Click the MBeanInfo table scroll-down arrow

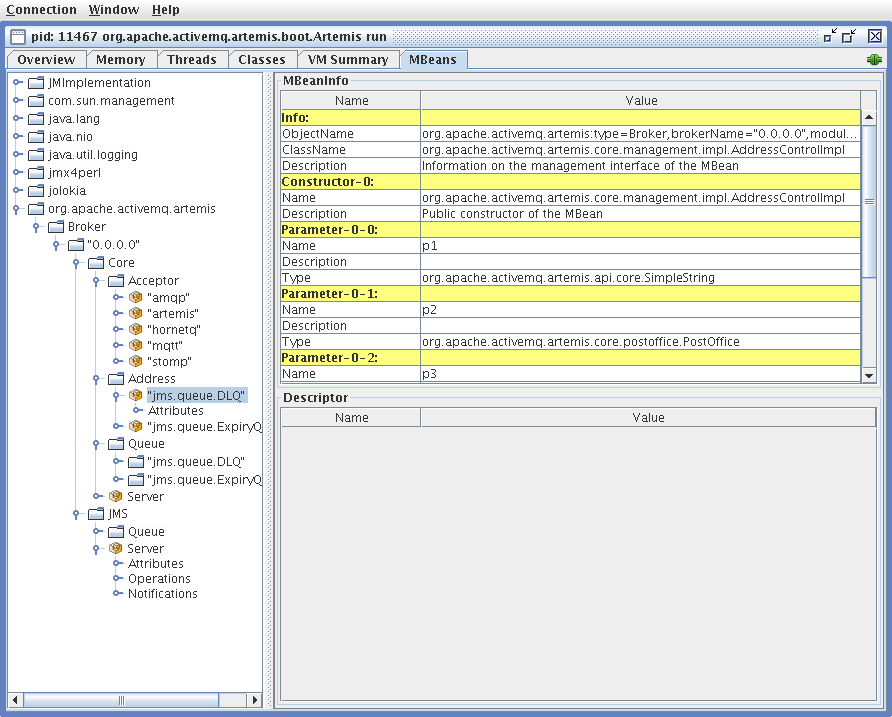(868, 375)
